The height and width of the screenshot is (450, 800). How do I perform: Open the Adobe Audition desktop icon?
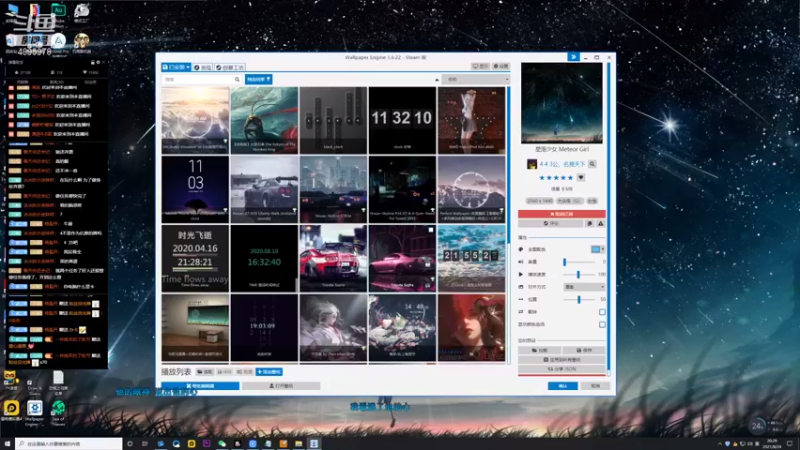[58, 12]
